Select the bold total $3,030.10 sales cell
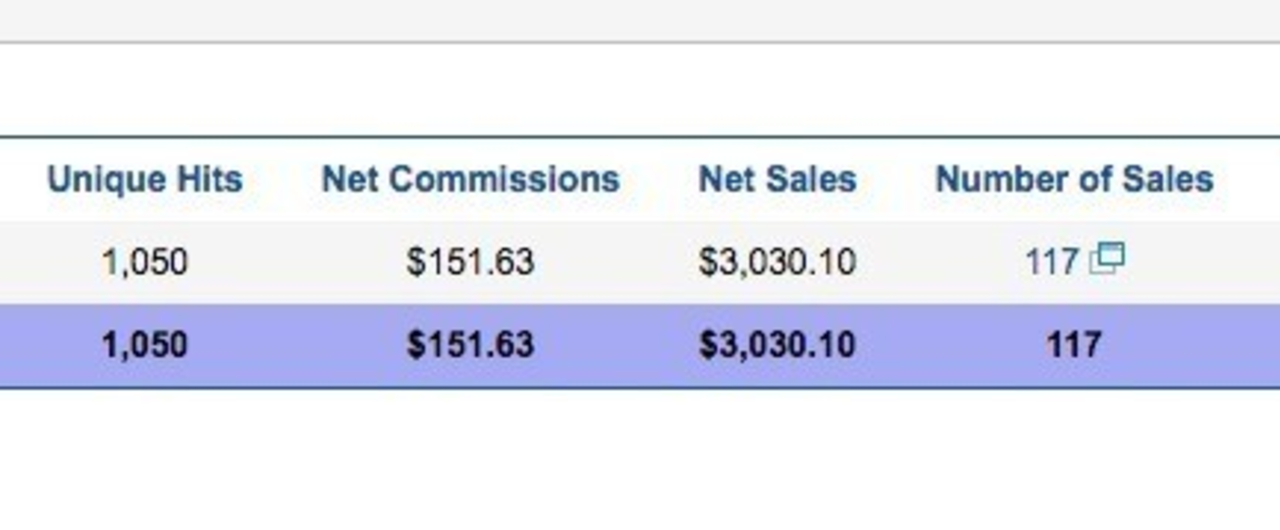Screen dimensions: 1280x530 777,345
